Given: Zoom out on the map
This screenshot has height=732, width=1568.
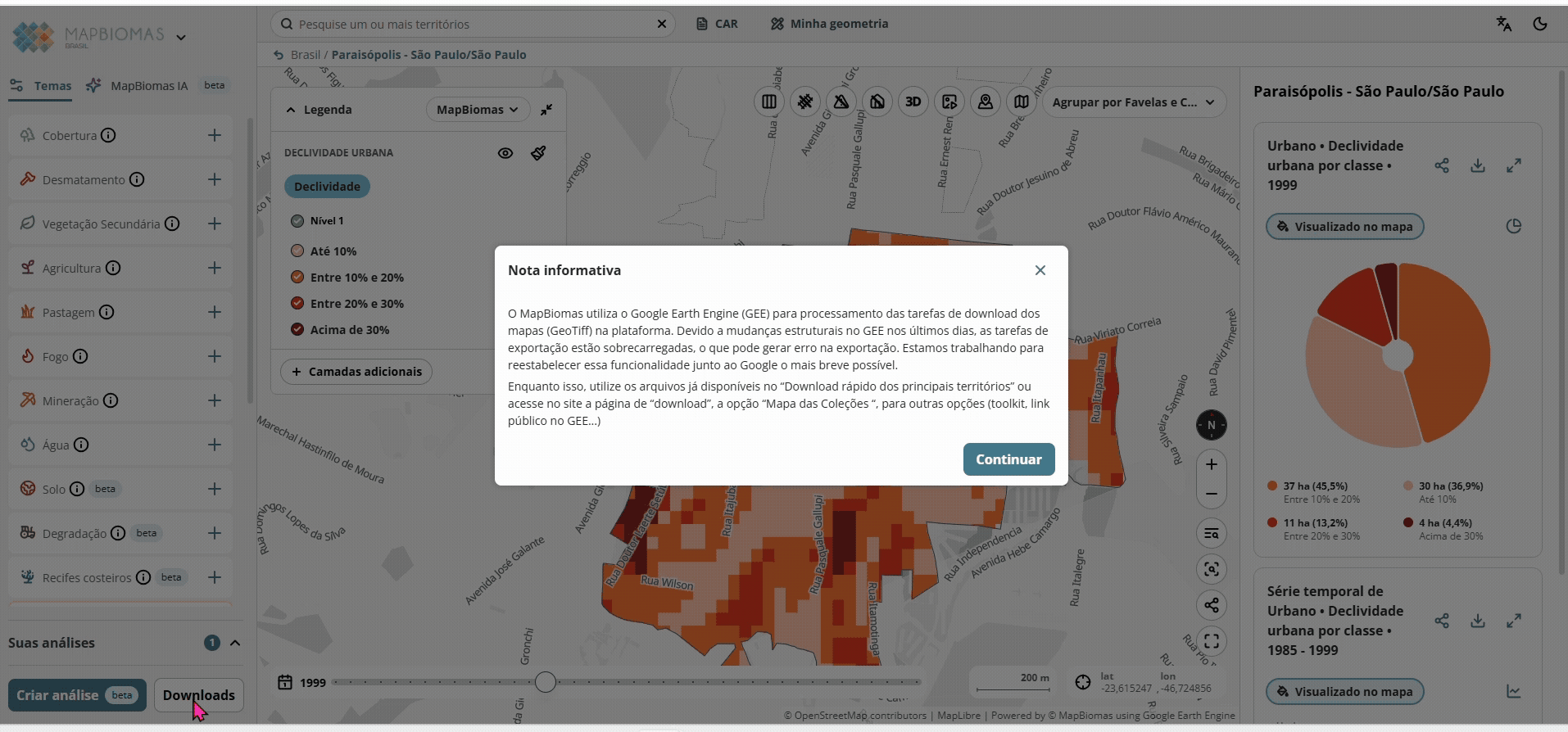Looking at the screenshot, I should click(x=1212, y=494).
